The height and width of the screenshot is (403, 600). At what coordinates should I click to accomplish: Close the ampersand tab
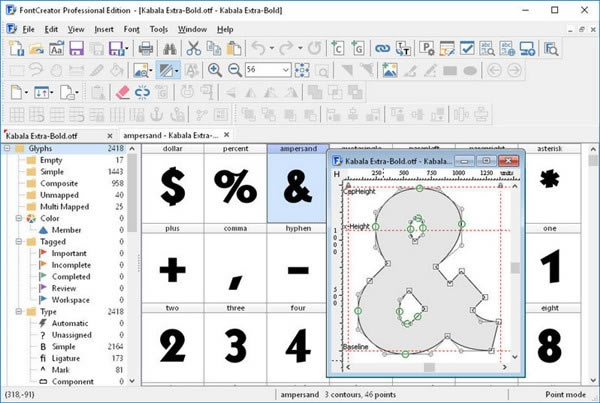[227, 135]
